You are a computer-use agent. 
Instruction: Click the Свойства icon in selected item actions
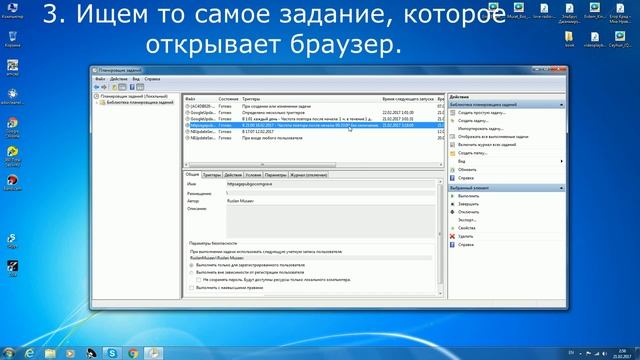coord(452,228)
